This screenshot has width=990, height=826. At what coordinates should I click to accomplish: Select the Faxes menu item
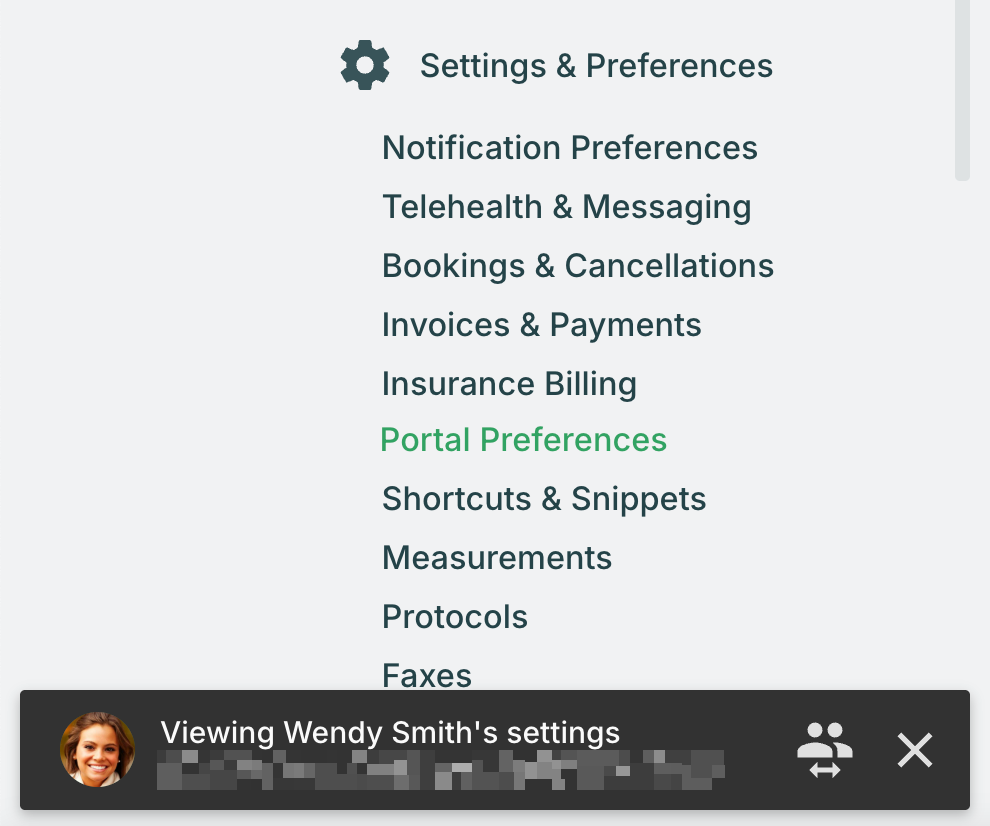(427, 676)
